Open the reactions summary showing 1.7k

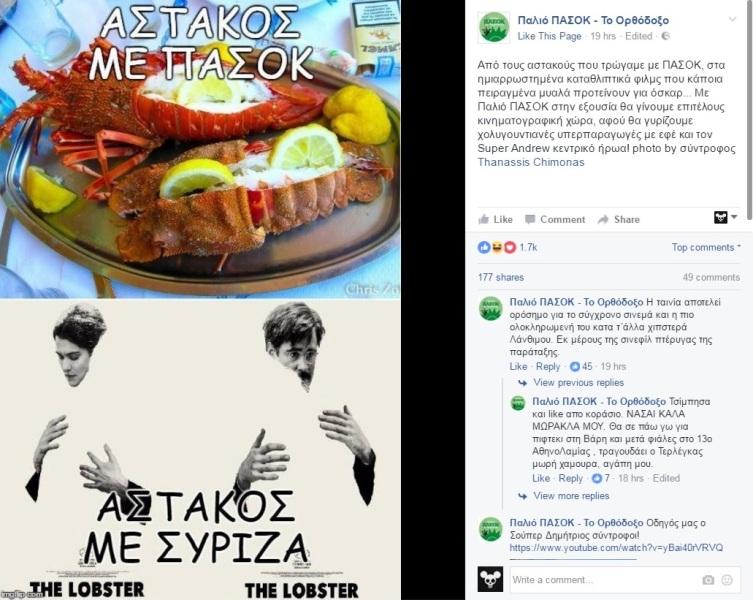pyautogui.click(x=507, y=247)
